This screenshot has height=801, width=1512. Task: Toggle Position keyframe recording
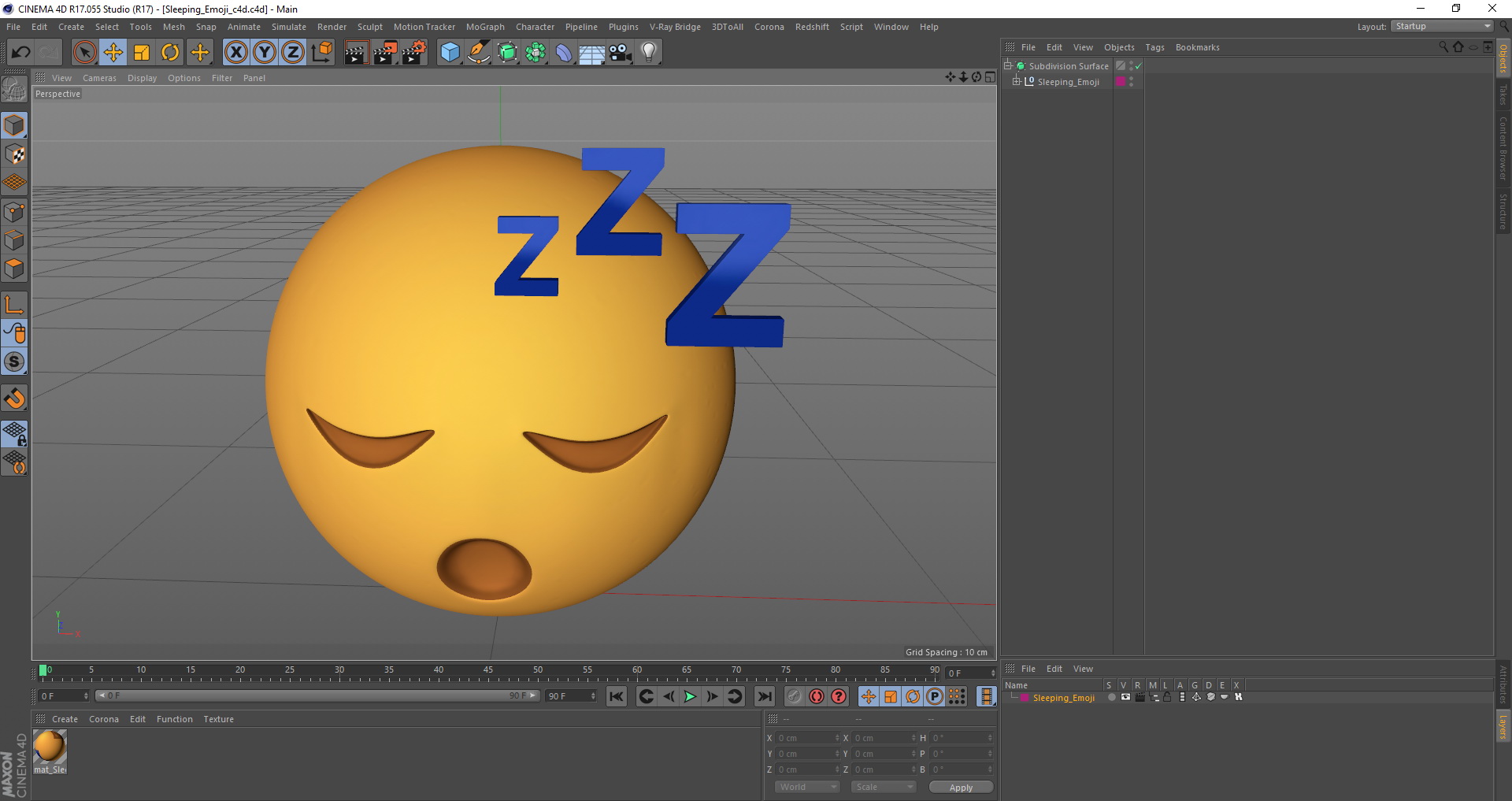868,696
